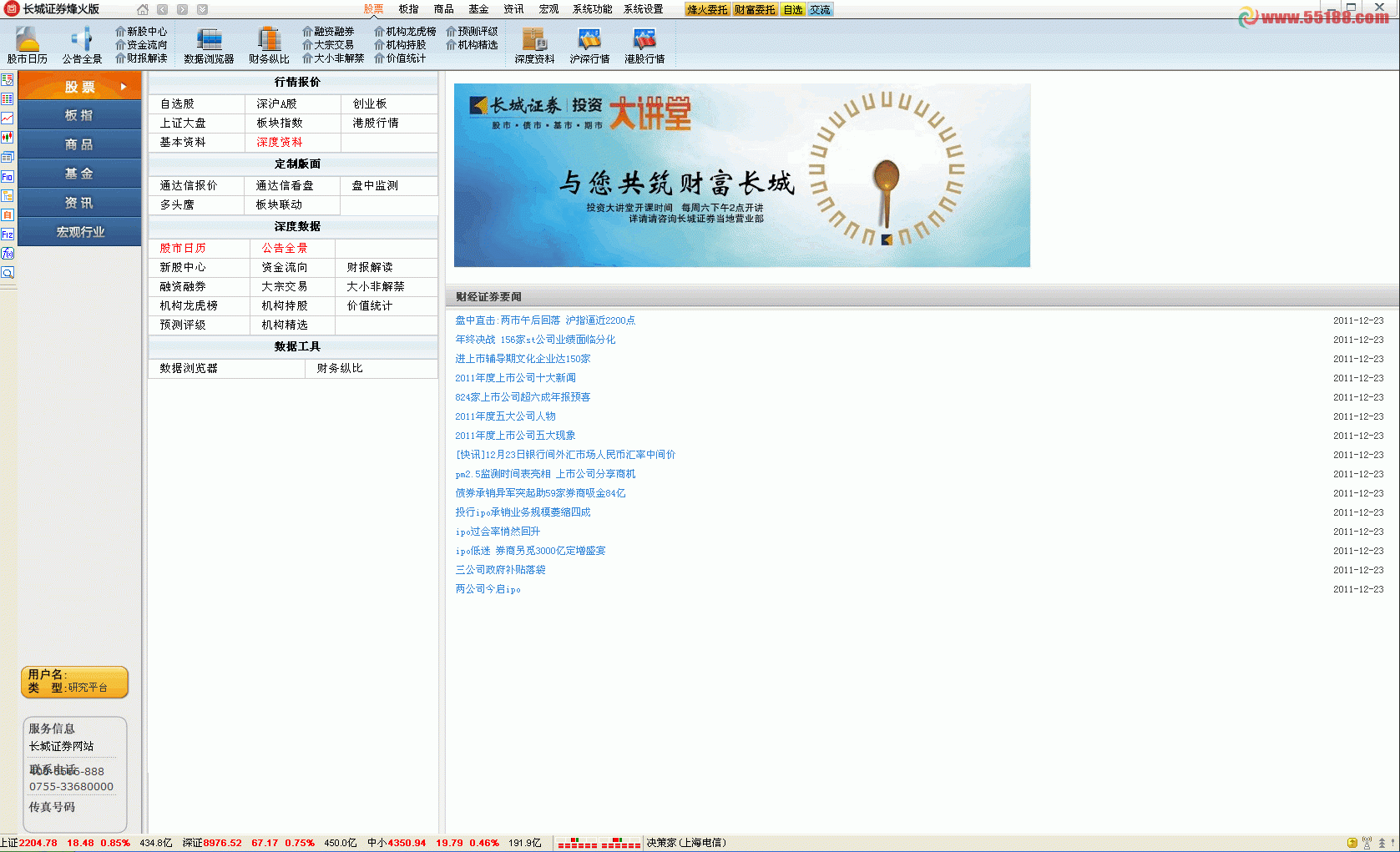Click 决策家(上海电信) server status text
The height and width of the screenshot is (852, 1400).
[686, 843]
